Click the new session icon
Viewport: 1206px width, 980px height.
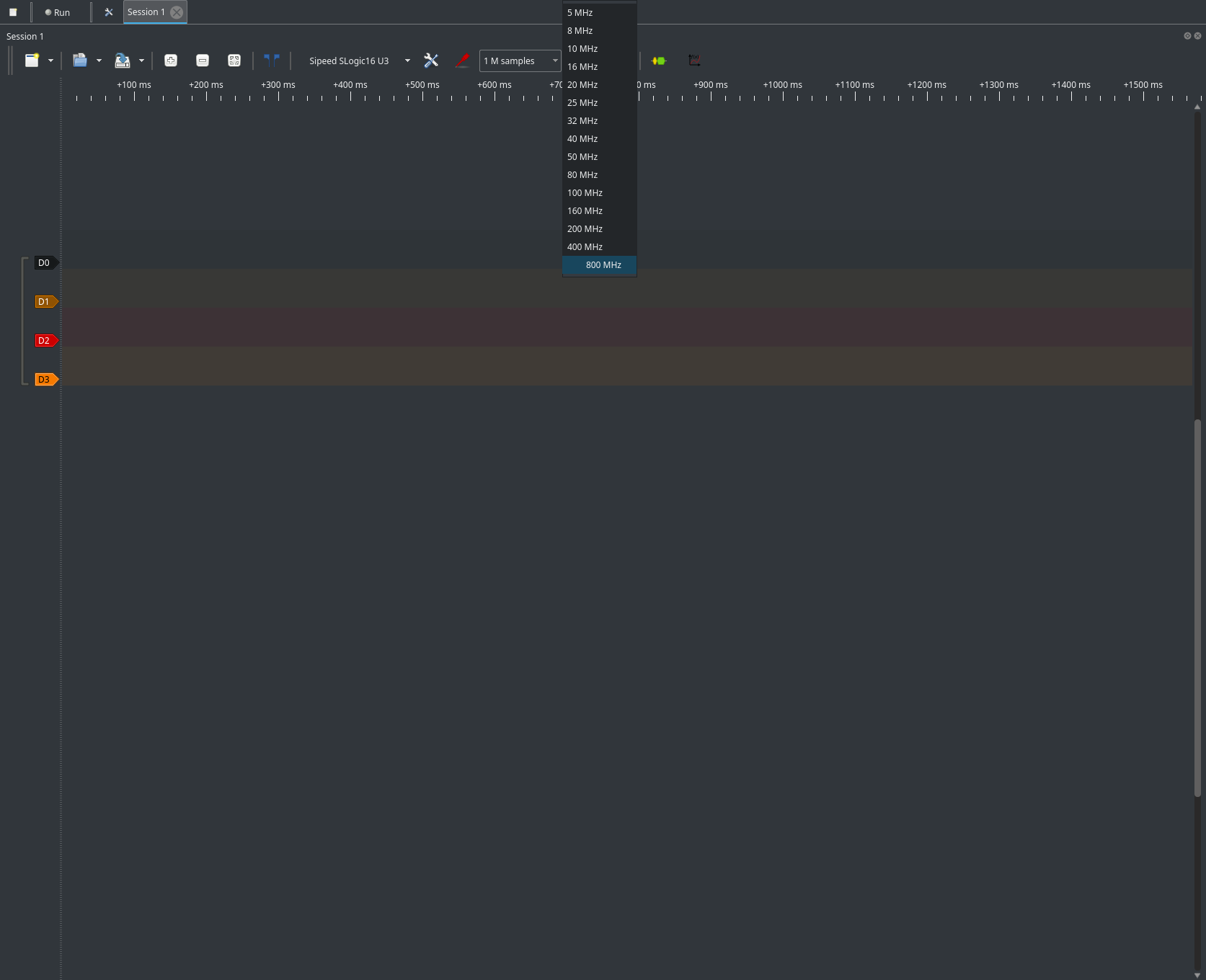click(32, 61)
